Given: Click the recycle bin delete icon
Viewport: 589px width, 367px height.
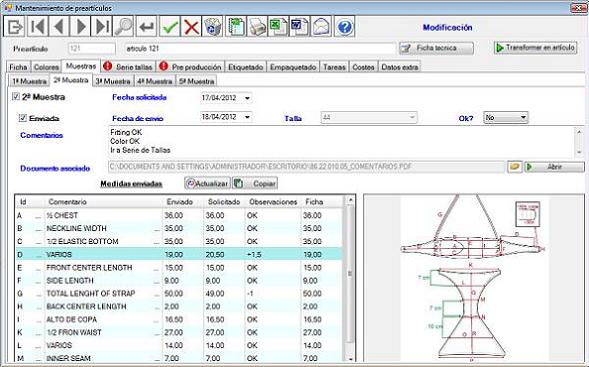Looking at the screenshot, I should [213, 26].
